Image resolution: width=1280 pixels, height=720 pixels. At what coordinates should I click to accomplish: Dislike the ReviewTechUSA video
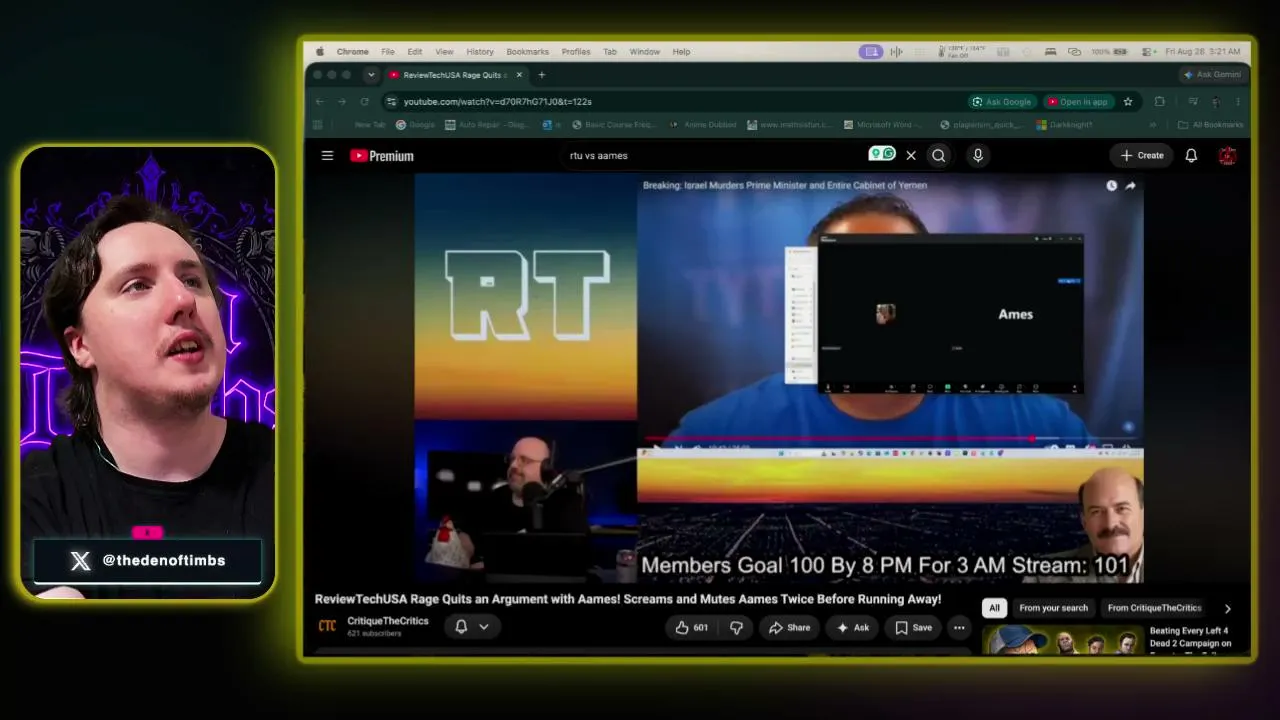pyautogui.click(x=736, y=628)
